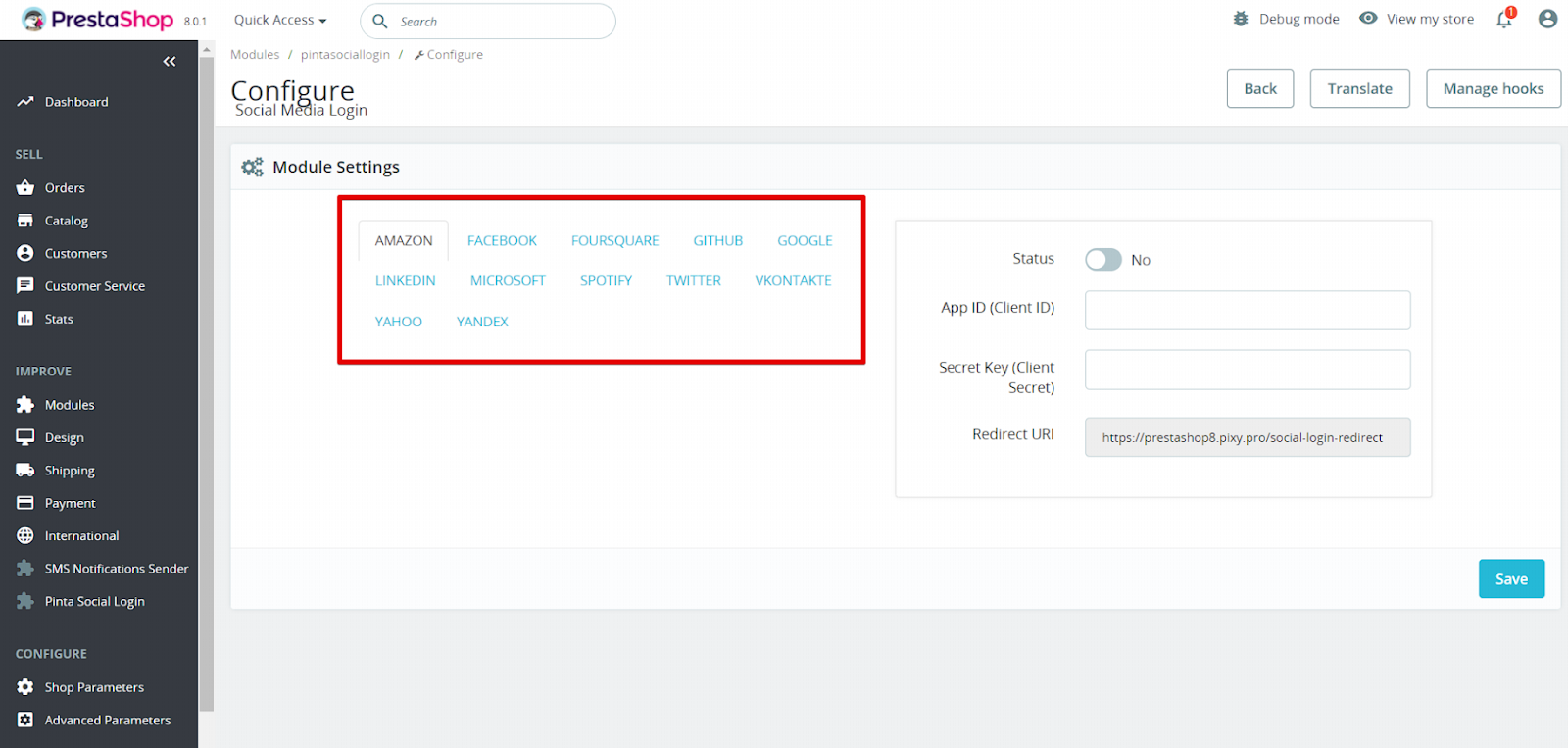Click the Dashboard trend icon
Screen dimensions: 1568x748
[25, 102]
